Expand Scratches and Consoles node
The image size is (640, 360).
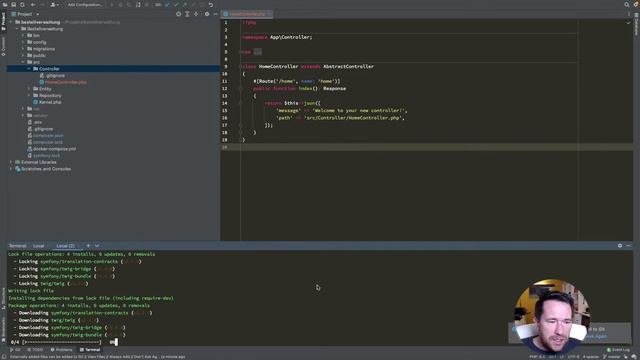point(11,169)
